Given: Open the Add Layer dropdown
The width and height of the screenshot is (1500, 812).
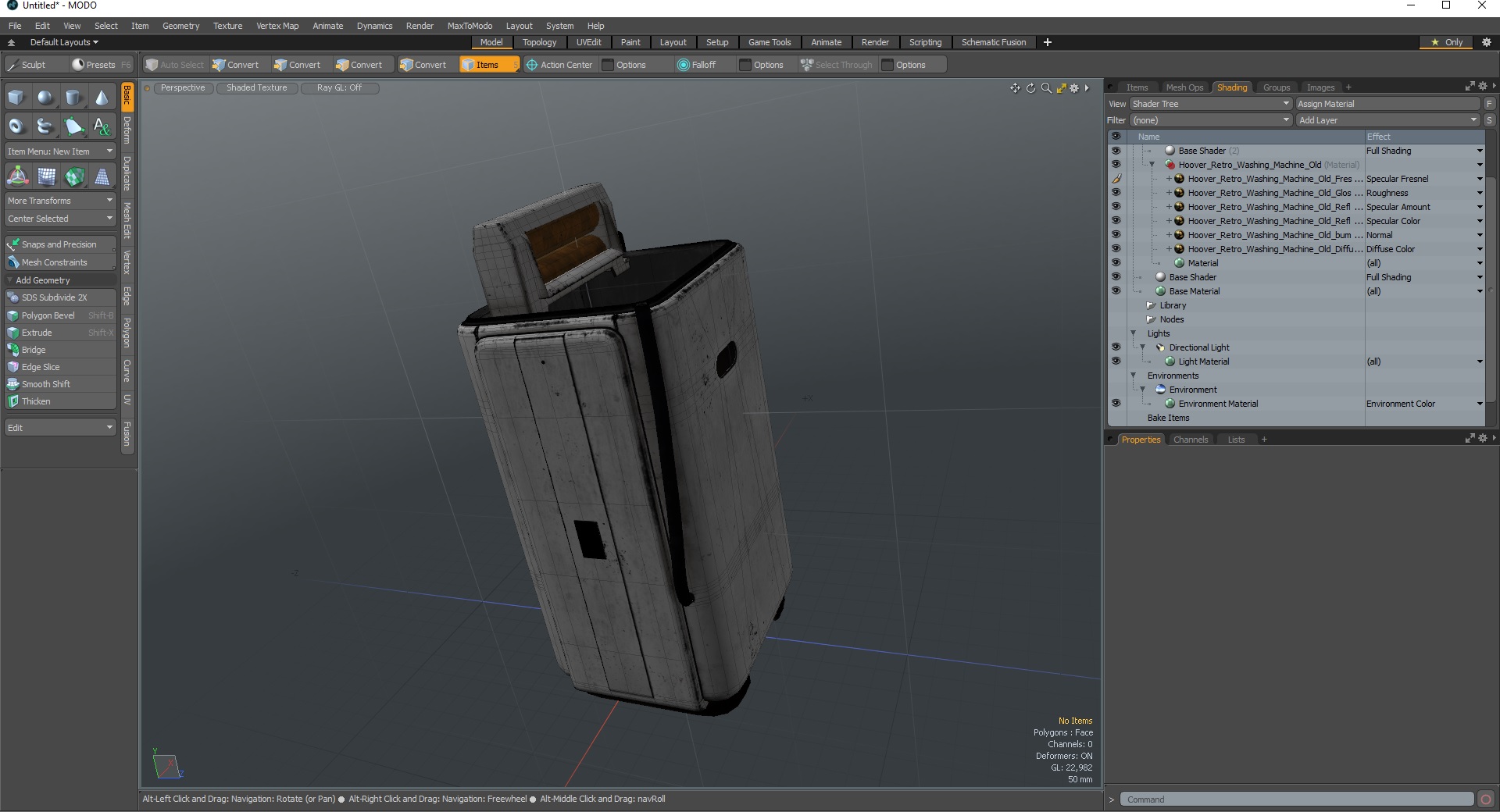Looking at the screenshot, I should (x=1387, y=120).
